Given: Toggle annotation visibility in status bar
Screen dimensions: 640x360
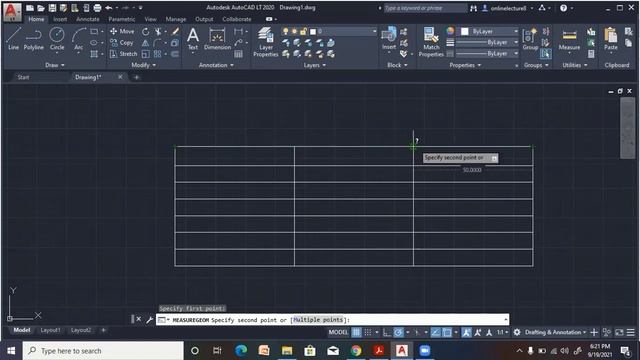Looking at the screenshot, I should pos(466,332).
